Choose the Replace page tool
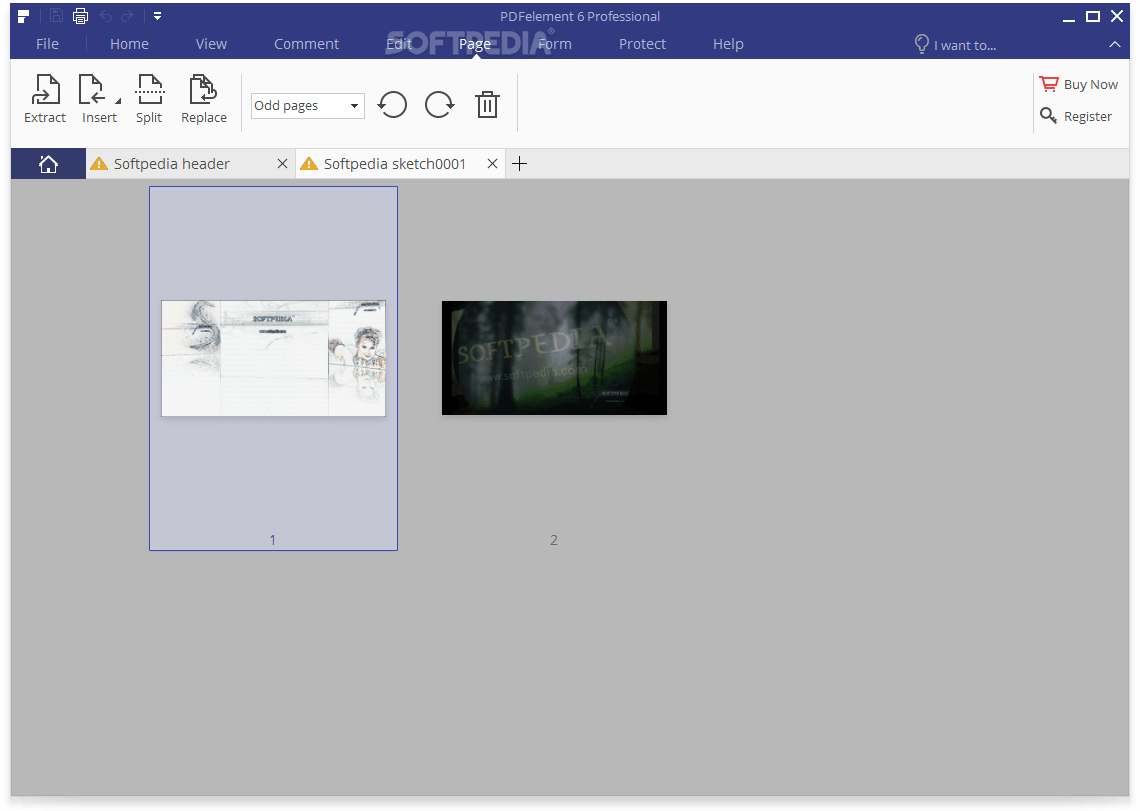The height and width of the screenshot is (811, 1140). point(204,99)
